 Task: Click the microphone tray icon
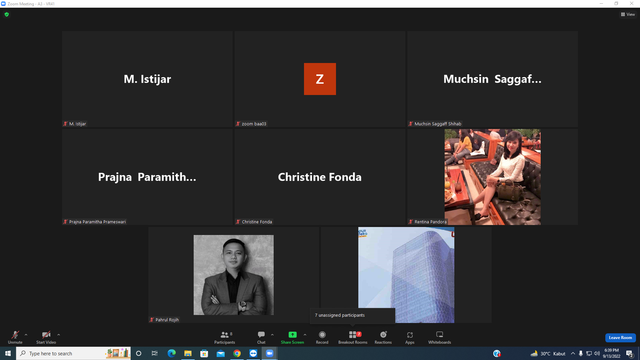[580, 353]
